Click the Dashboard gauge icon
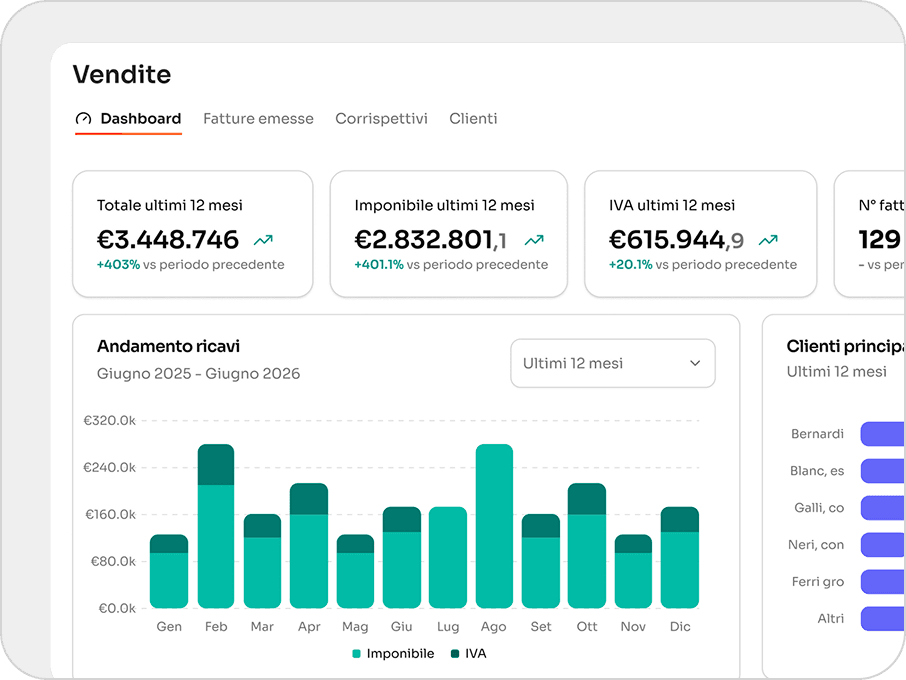Viewport: 906px width, 680px height. 83,118
